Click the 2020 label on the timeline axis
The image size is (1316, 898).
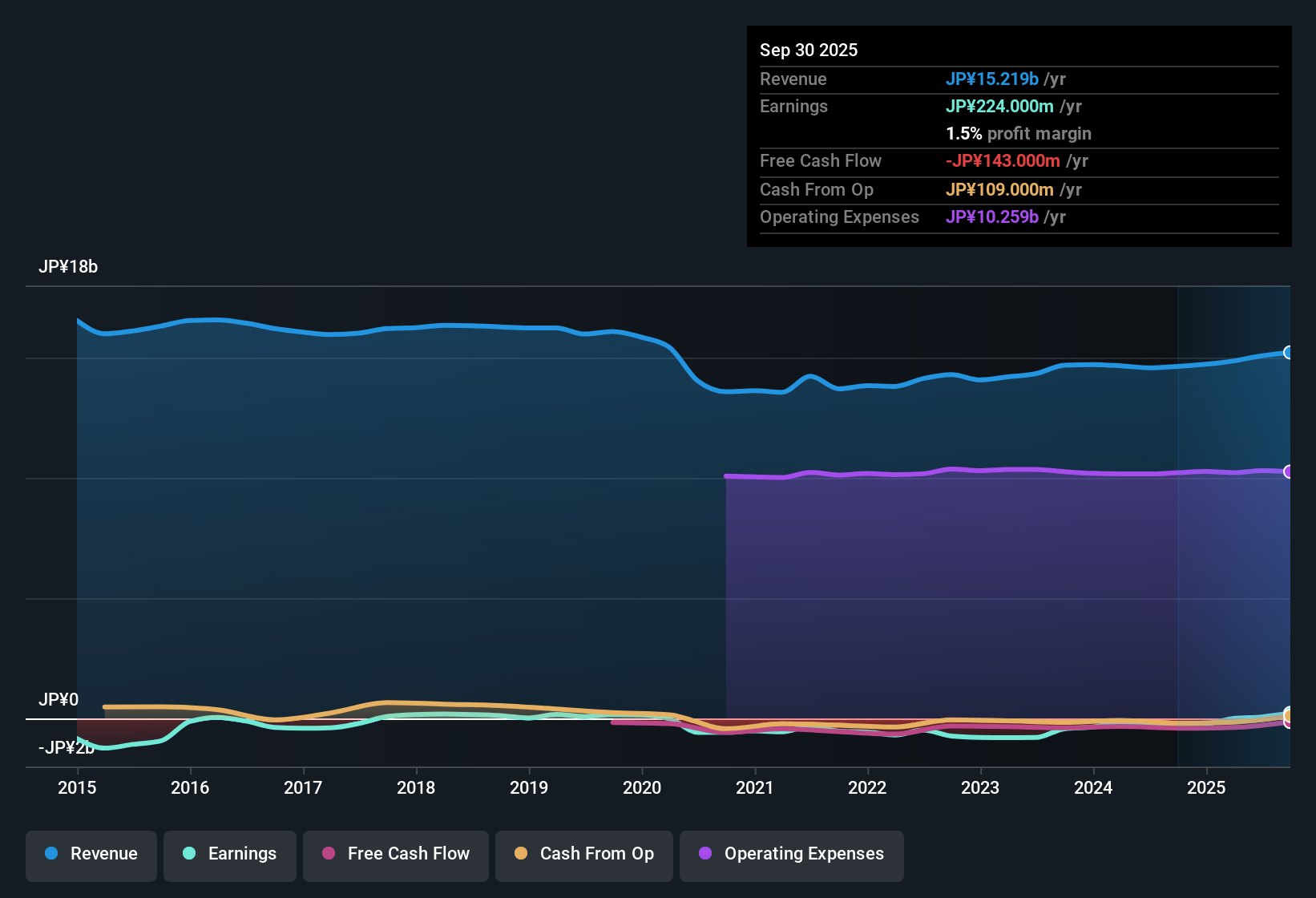[641, 788]
